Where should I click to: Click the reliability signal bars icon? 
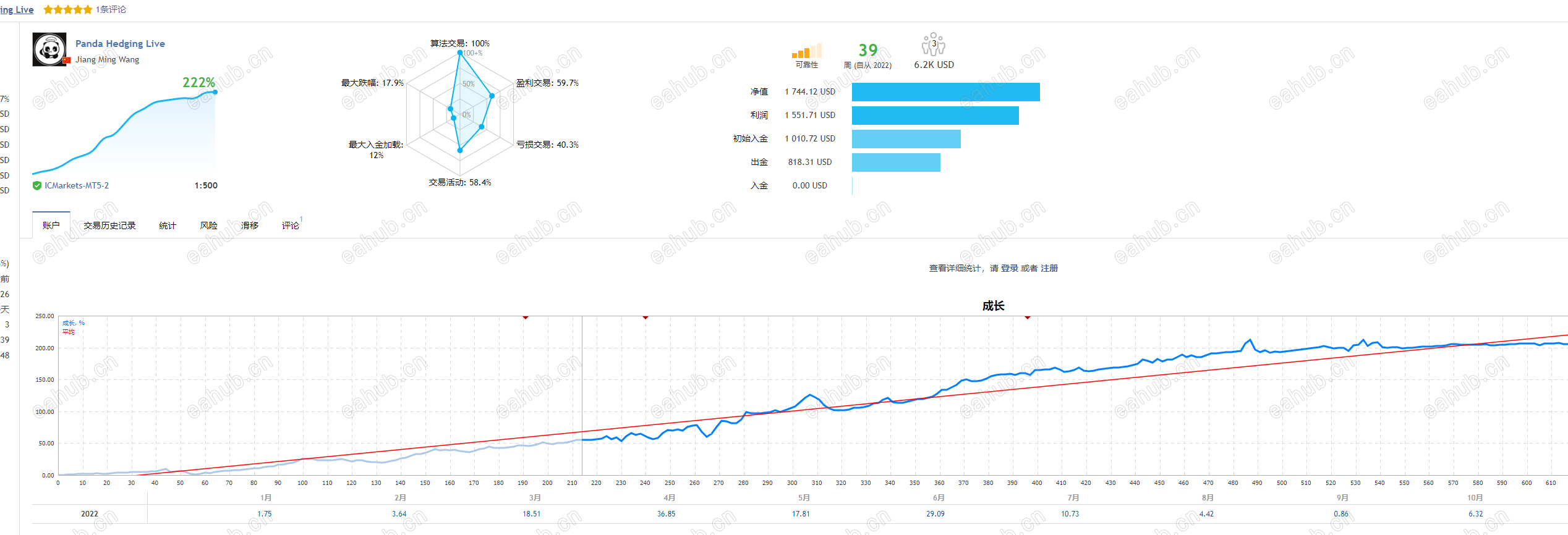[807, 51]
